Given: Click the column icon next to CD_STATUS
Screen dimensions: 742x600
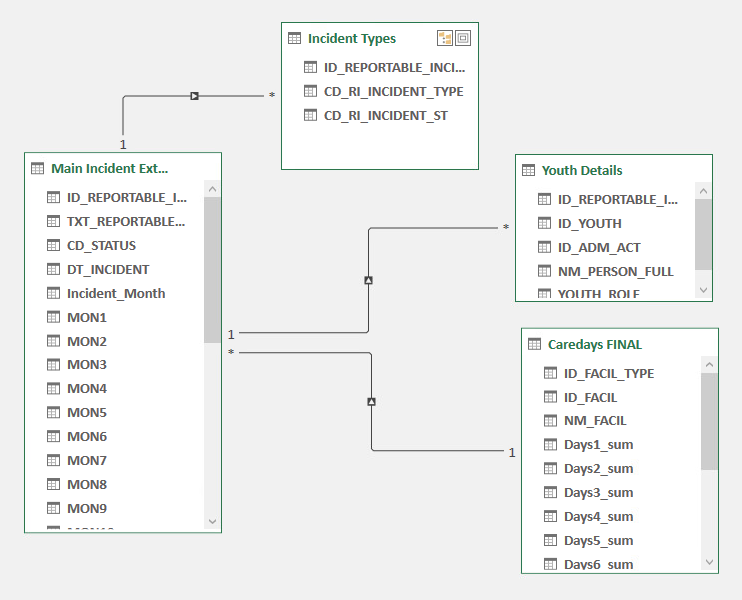Looking at the screenshot, I should tap(53, 245).
